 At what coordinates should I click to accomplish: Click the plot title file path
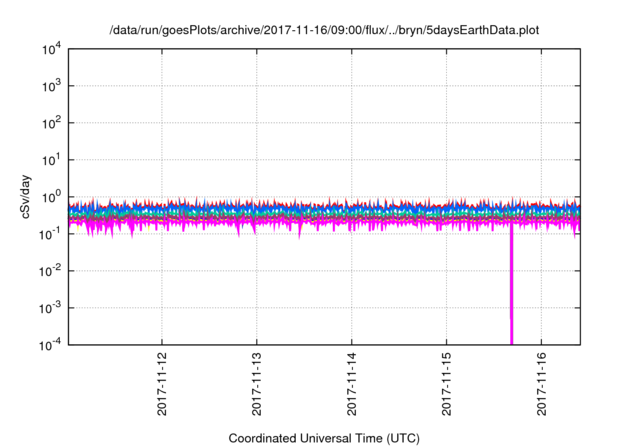[x=324, y=30]
